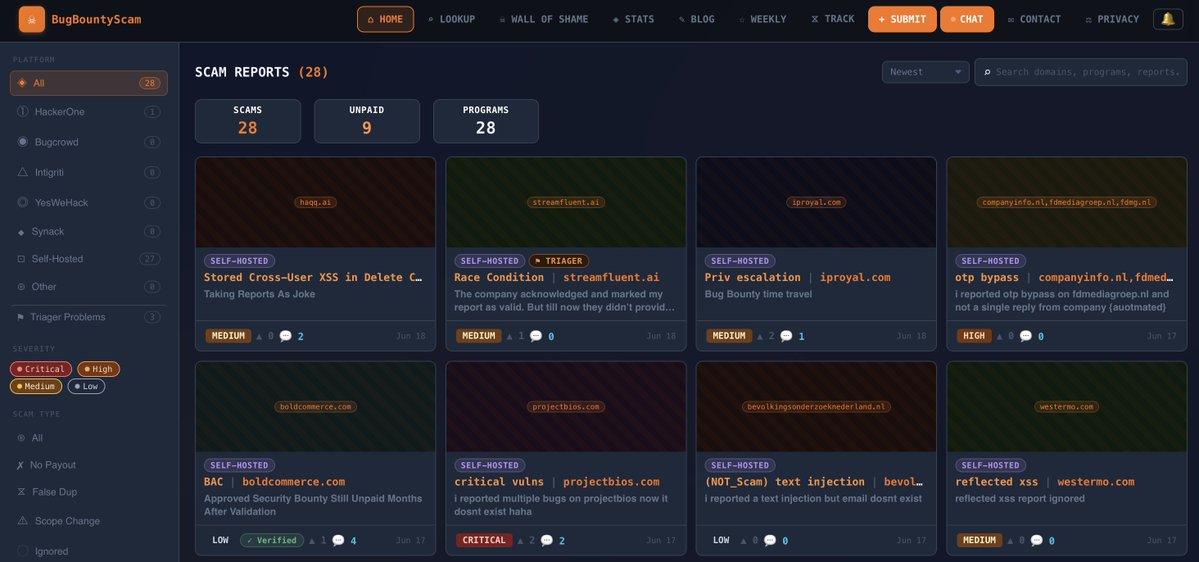Click the SCAMS 28 stat card
The image size is (1199, 562).
point(248,121)
